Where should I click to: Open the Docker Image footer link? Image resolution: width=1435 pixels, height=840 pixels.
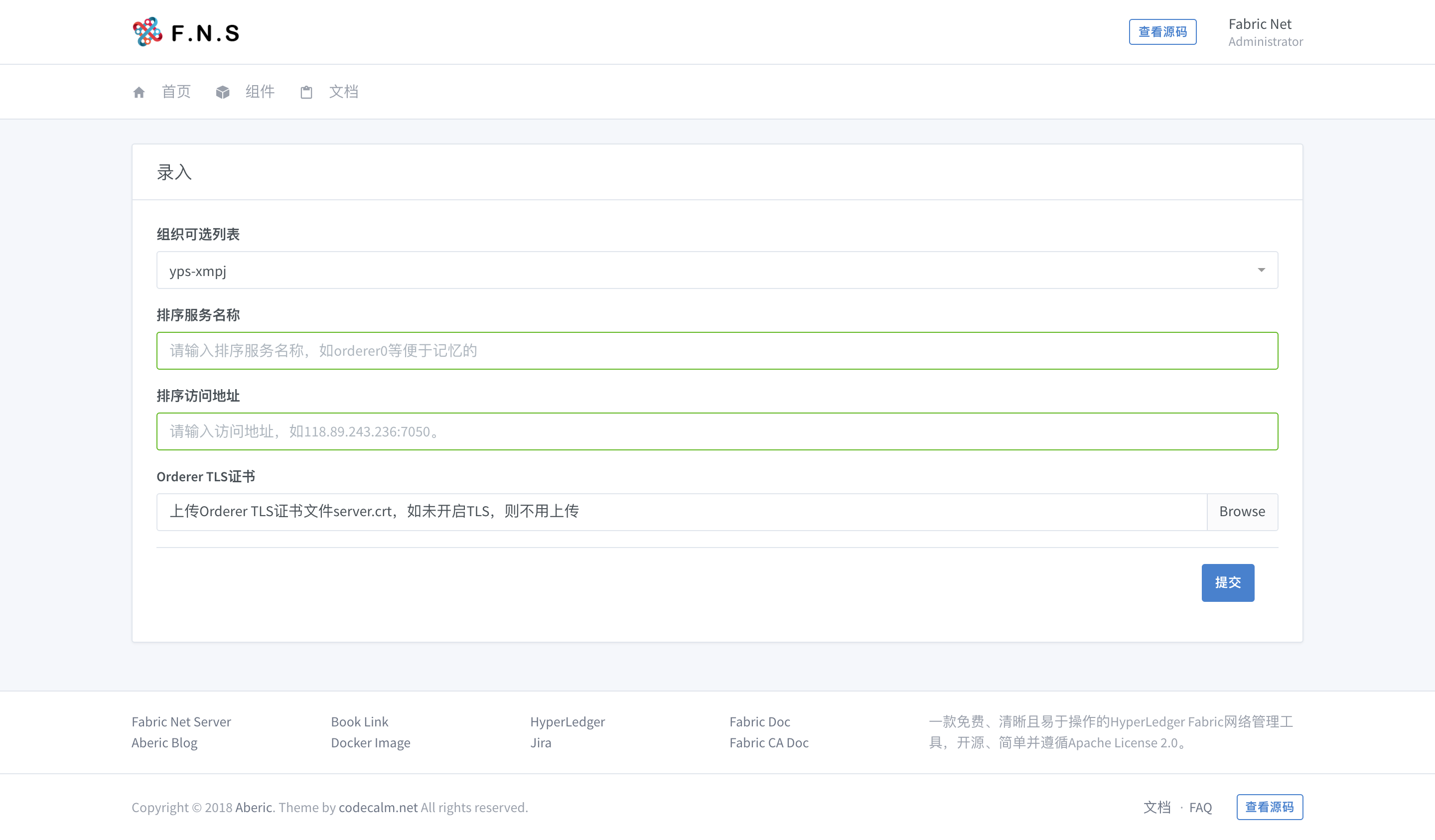point(370,743)
